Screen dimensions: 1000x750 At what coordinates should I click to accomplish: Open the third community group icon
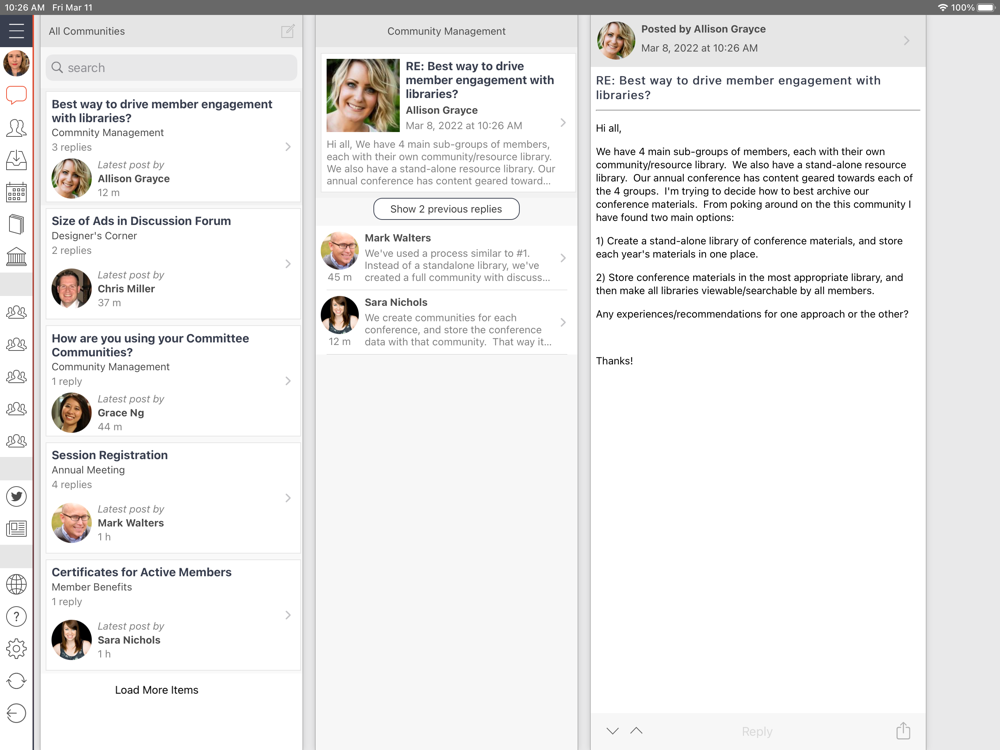[x=16, y=376]
